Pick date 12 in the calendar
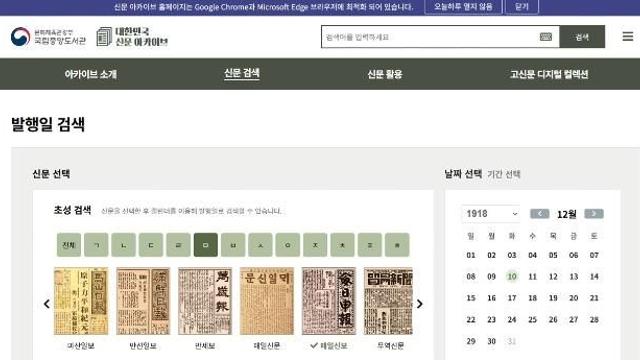Viewport: 640px width, 360px height. (553, 276)
